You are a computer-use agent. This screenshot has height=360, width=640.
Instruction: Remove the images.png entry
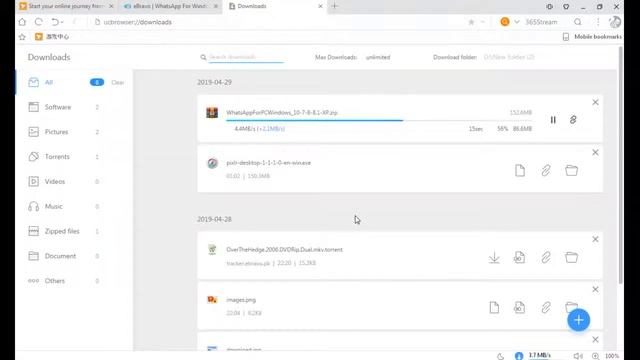pyautogui.click(x=596, y=290)
